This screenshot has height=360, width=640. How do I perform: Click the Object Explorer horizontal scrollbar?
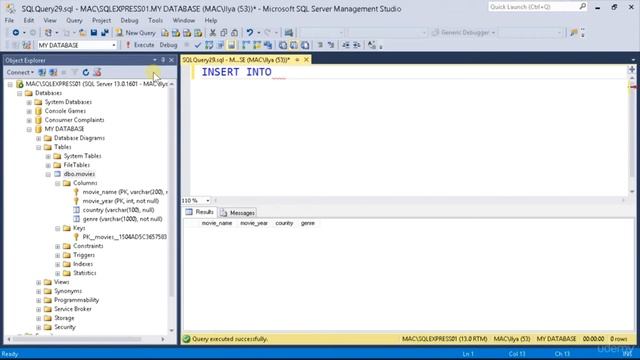[77, 339]
